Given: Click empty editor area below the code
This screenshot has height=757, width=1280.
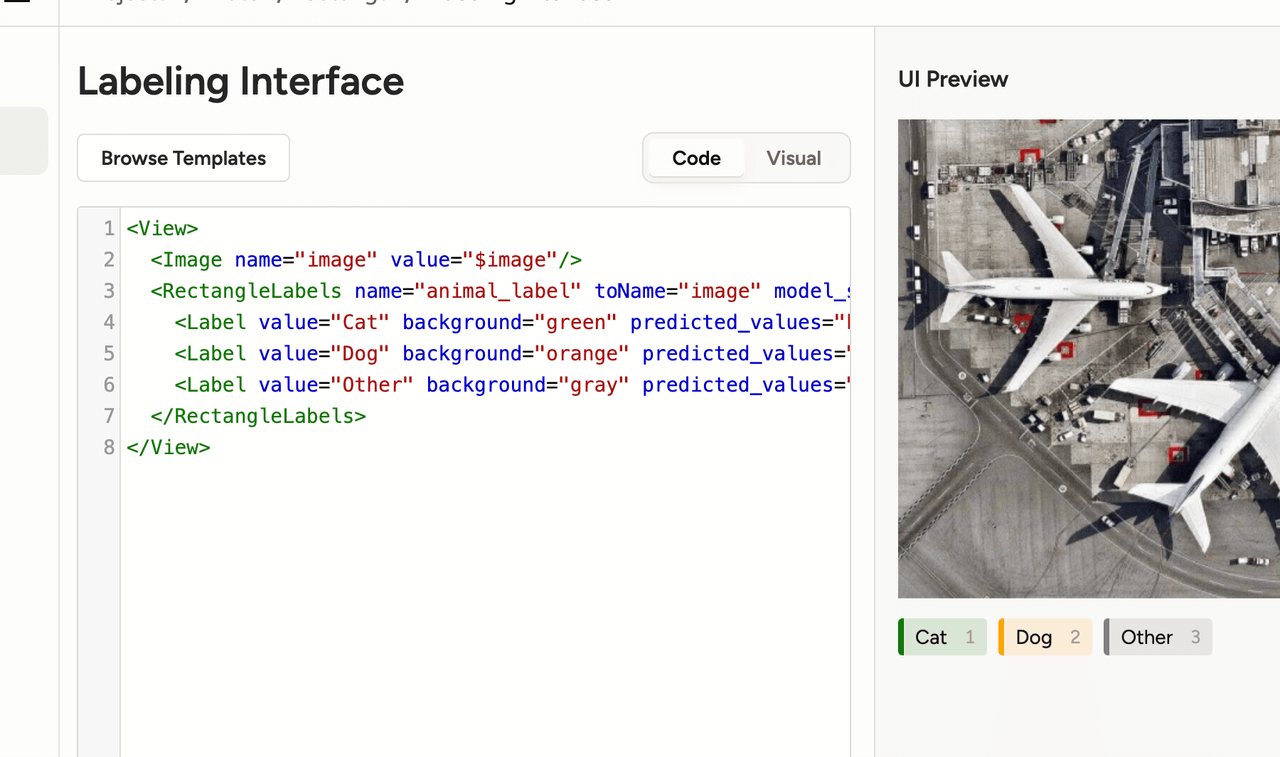Looking at the screenshot, I should pyautogui.click(x=486, y=600).
